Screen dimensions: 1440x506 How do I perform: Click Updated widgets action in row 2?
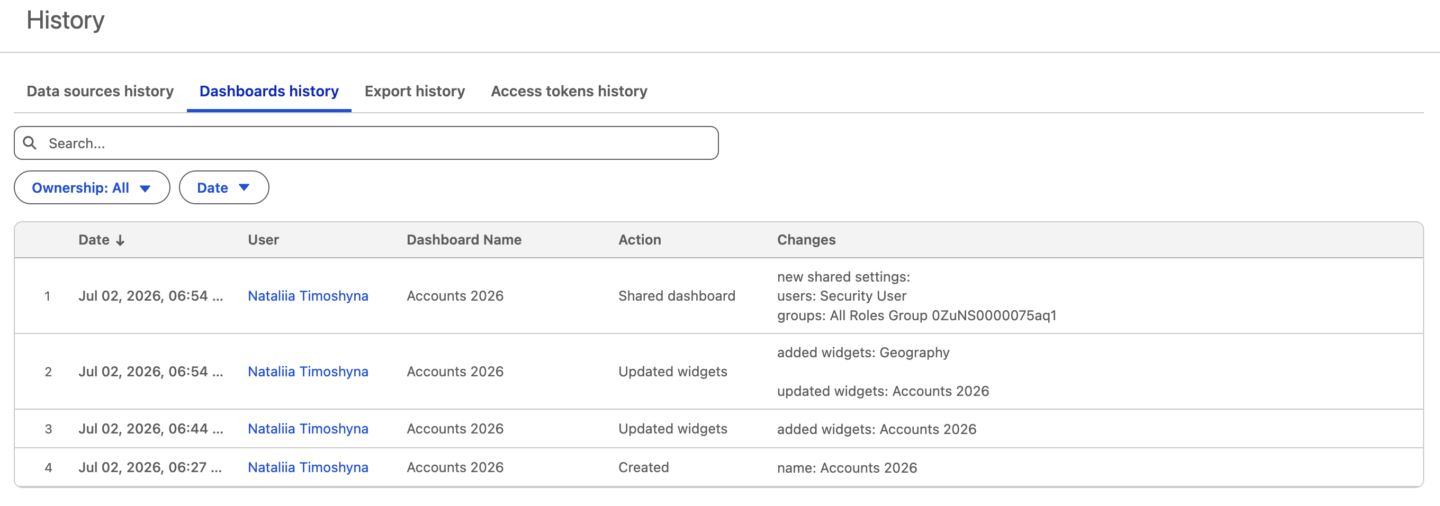click(x=673, y=372)
